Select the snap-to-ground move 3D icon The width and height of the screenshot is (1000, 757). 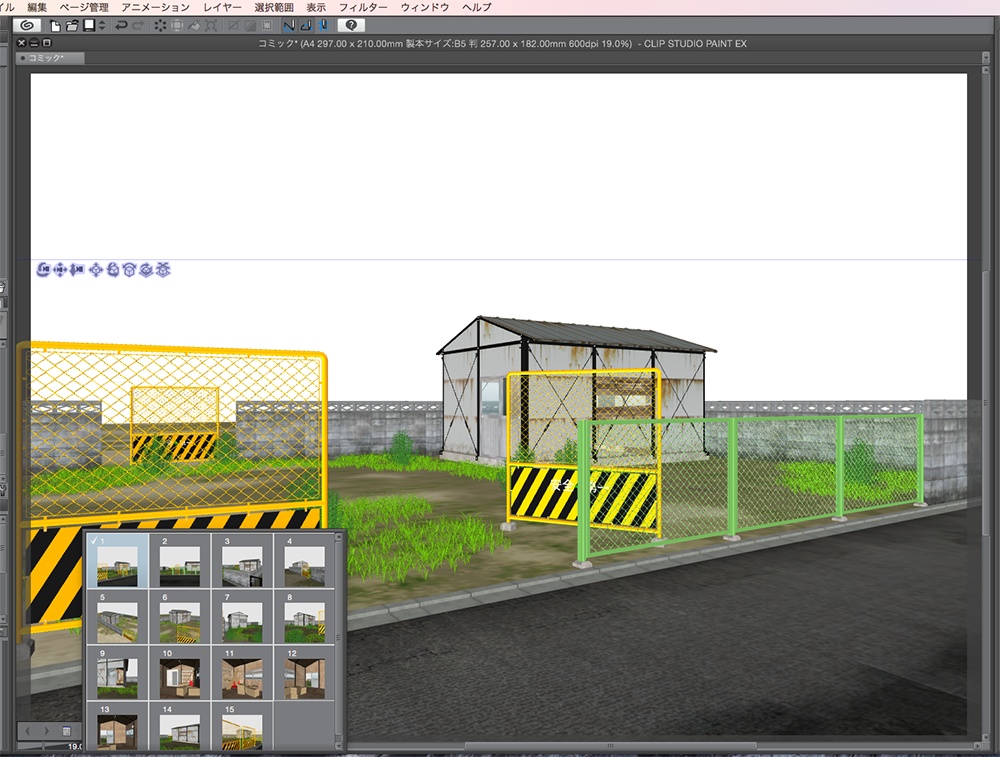pyautogui.click(x=163, y=270)
